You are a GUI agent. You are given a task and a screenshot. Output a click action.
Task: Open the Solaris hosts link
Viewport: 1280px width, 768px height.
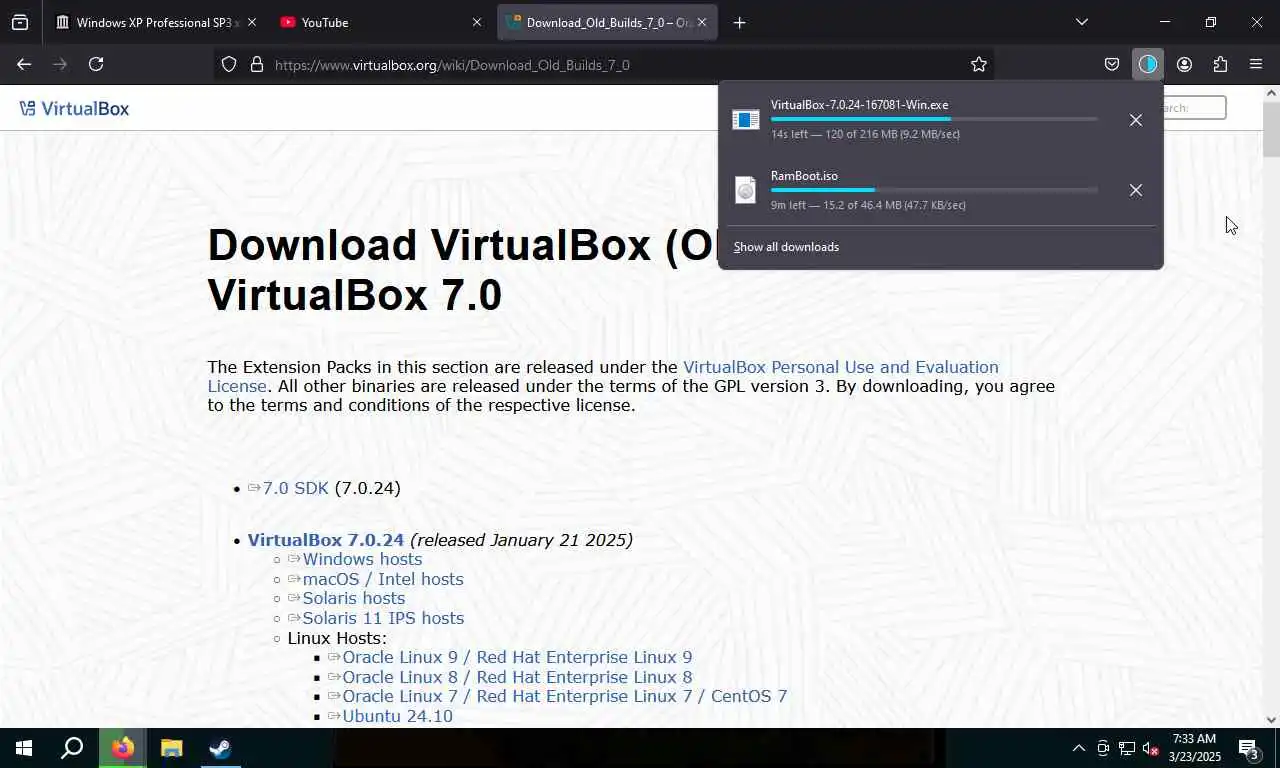(354, 598)
